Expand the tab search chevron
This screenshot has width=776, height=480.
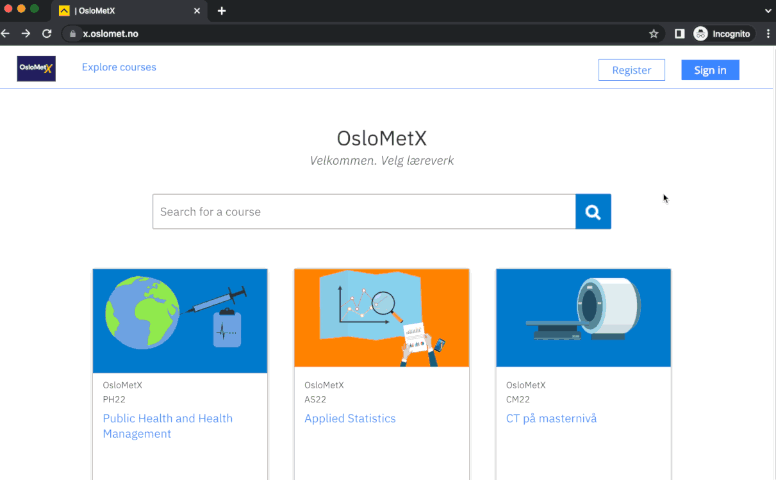(x=768, y=11)
